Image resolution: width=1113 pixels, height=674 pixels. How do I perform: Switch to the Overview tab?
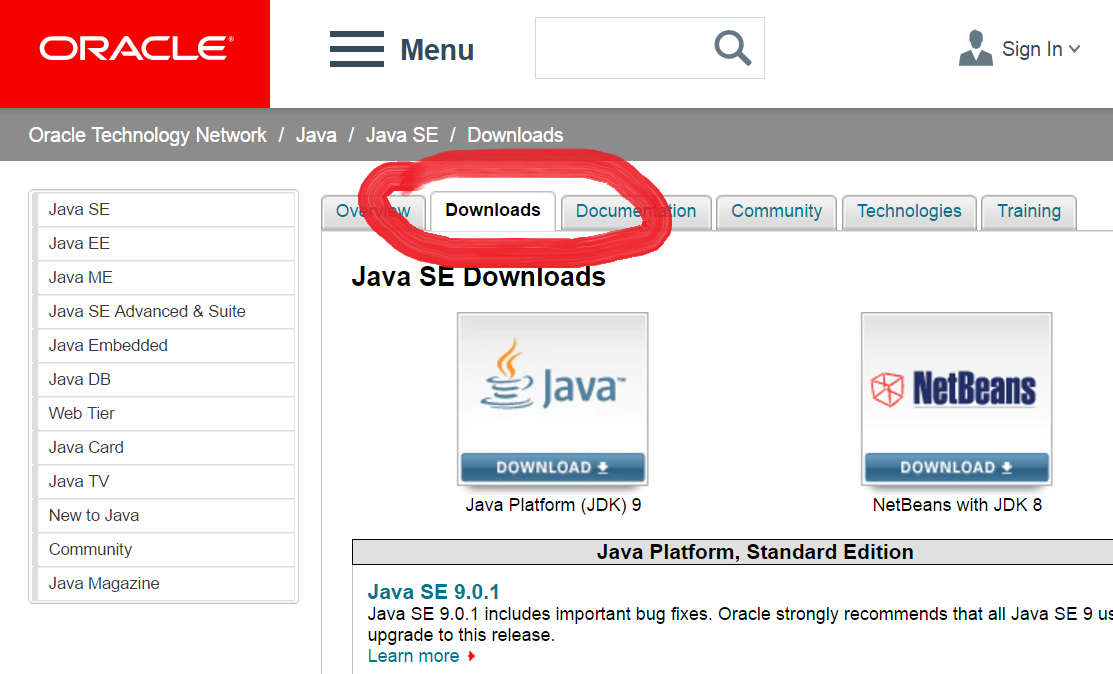tap(373, 212)
